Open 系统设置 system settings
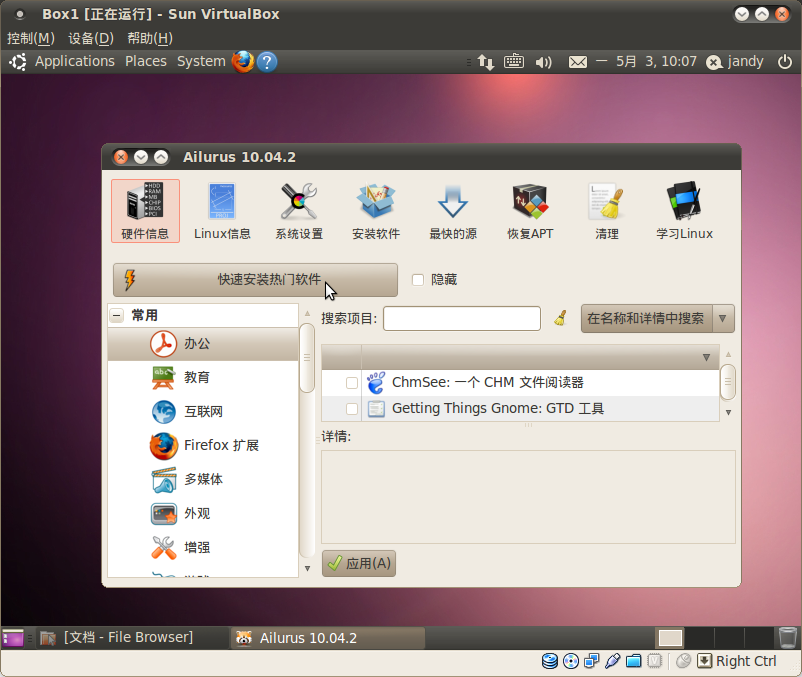This screenshot has height=677, width=802. (x=299, y=211)
